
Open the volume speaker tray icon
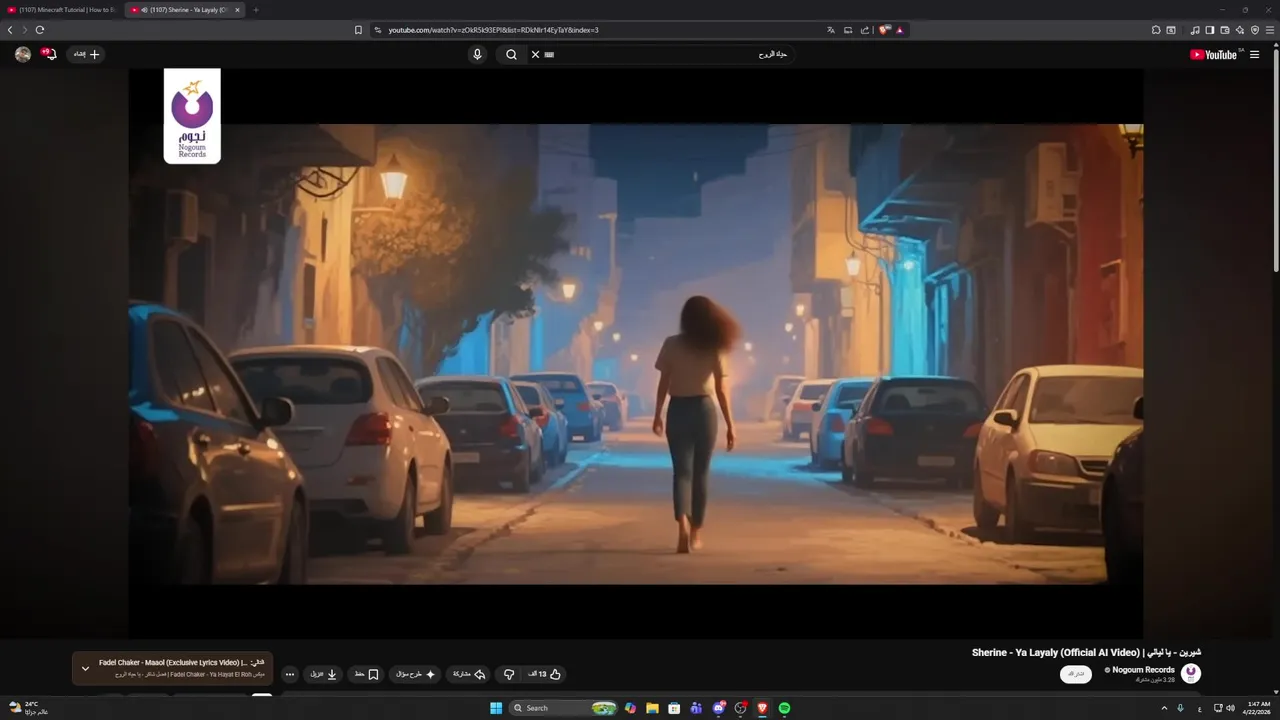point(1230,708)
